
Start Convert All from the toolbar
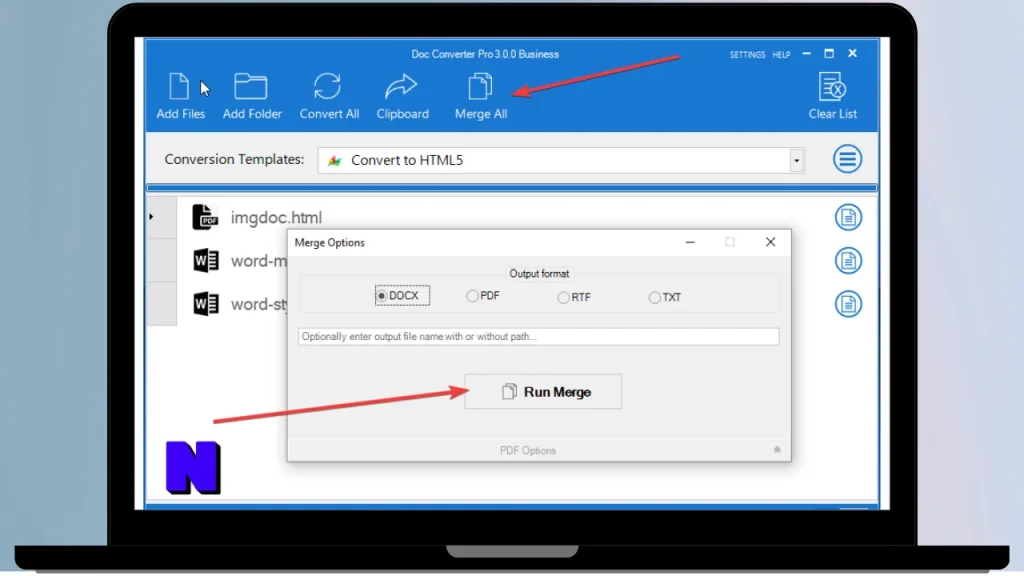coord(329,96)
